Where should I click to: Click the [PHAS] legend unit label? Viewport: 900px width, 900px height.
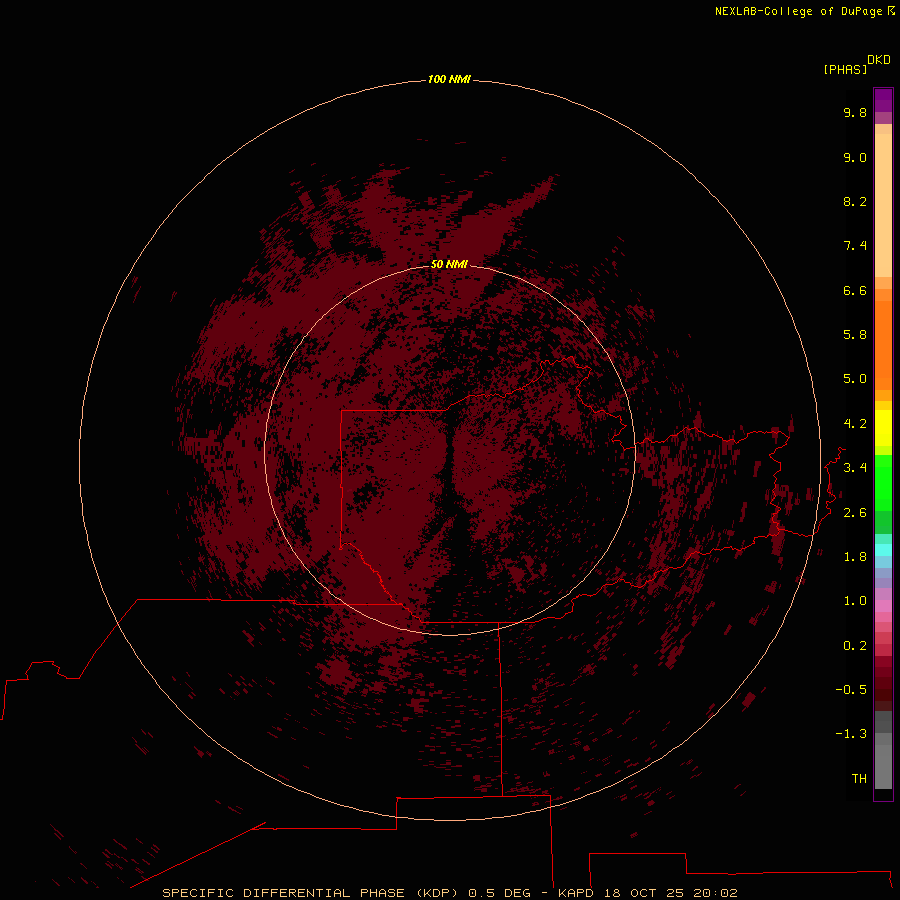845,69
